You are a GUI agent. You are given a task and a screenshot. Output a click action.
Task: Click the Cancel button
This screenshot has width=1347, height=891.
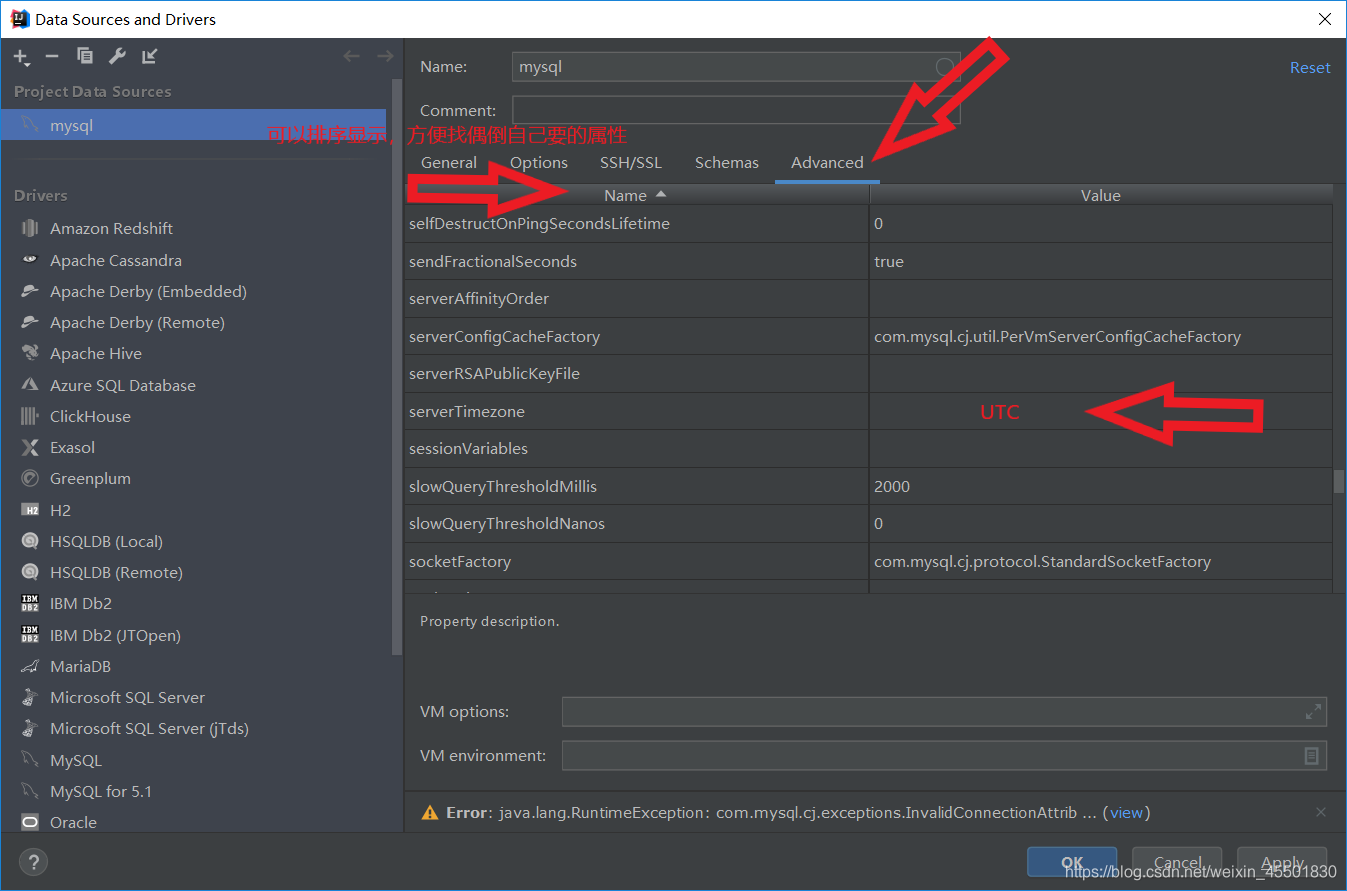[1178, 862]
